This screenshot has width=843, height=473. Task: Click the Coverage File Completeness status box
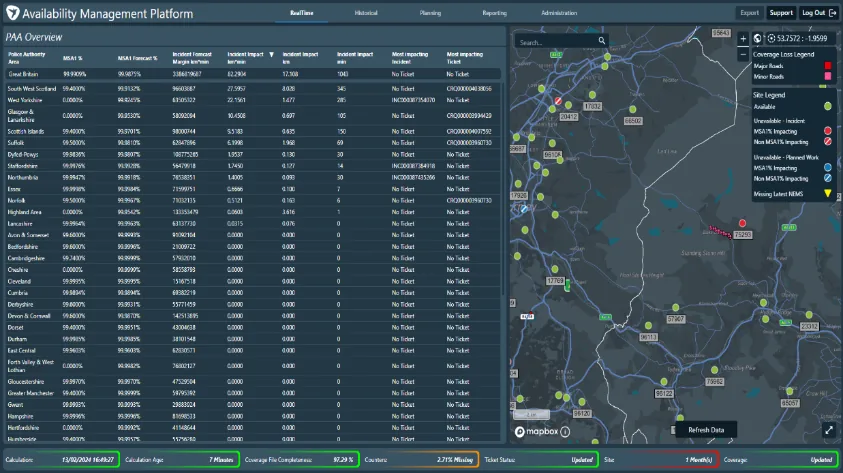coord(300,460)
